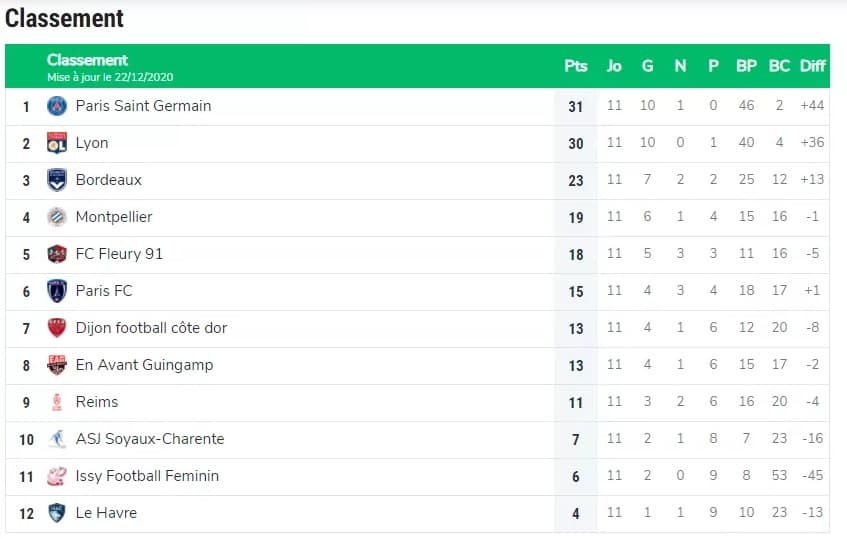This screenshot has height=539, width=847.
Task: Click the Issy Football Feminin logo
Action: point(57,476)
